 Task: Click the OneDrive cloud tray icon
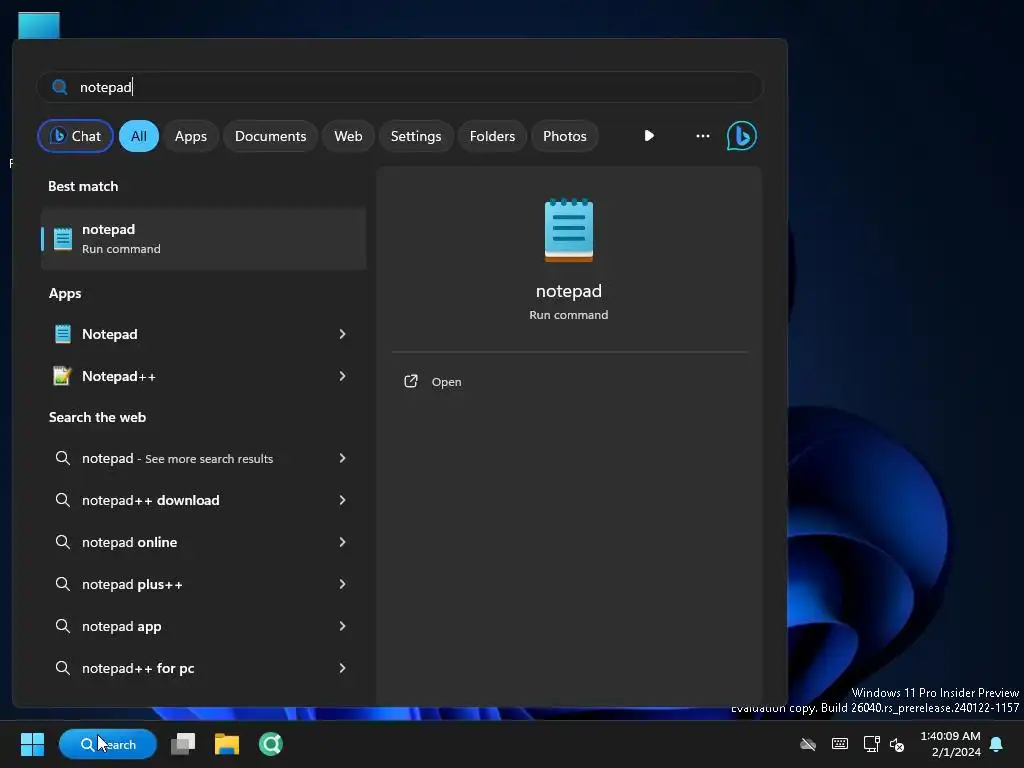808,744
